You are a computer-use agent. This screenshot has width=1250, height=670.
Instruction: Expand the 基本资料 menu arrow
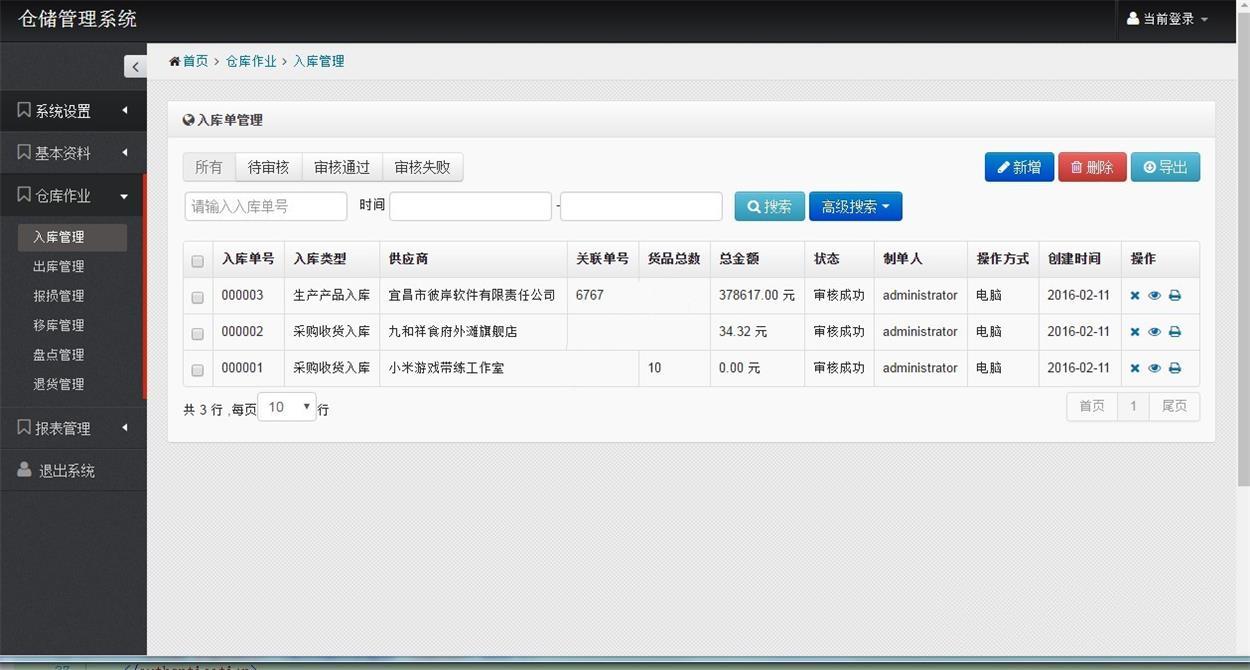(125, 152)
